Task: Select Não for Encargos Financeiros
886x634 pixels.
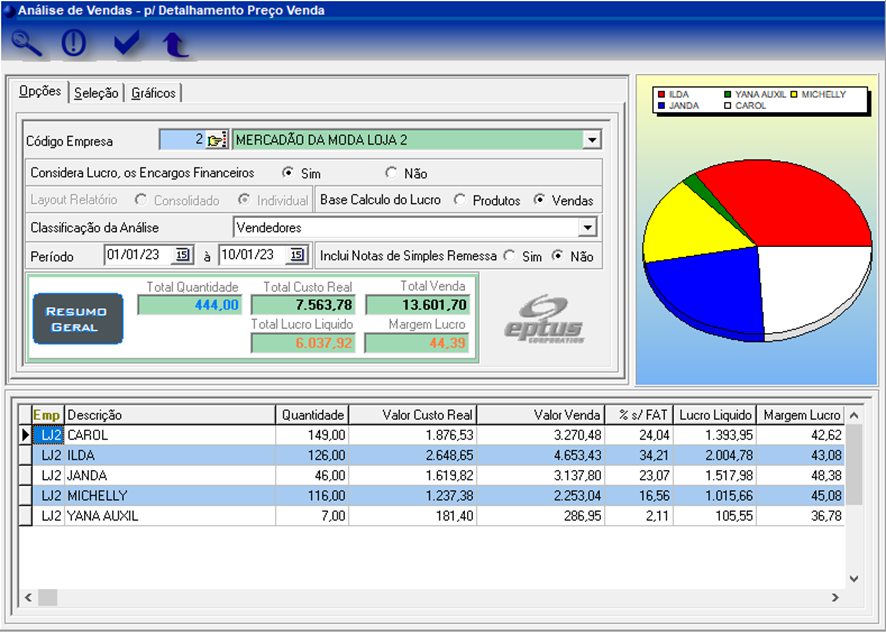Action: click(391, 173)
